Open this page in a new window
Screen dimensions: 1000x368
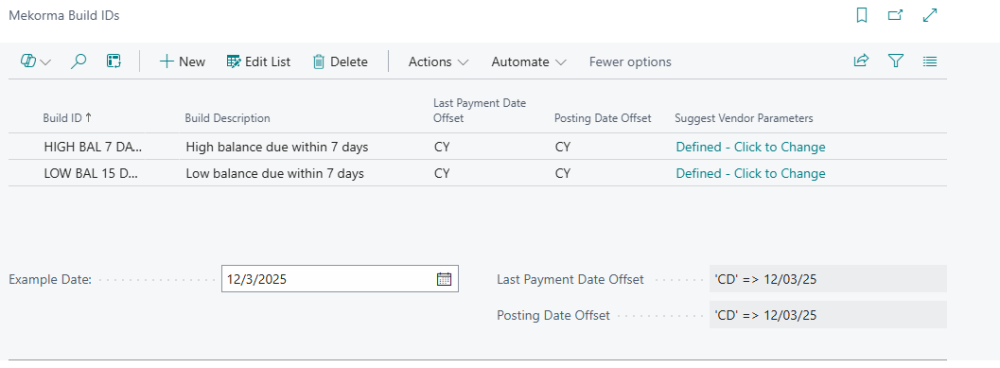pyautogui.click(x=895, y=16)
